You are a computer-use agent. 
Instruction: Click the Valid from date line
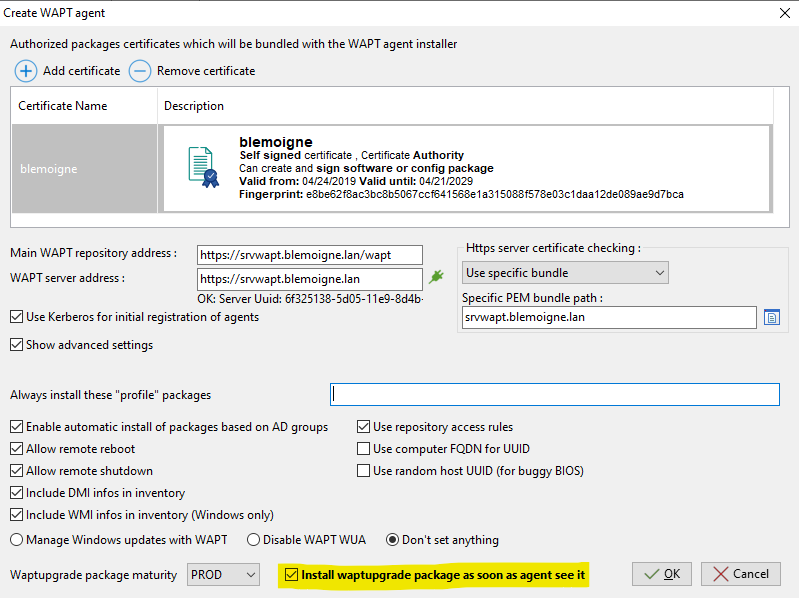pyautogui.click(x=356, y=181)
